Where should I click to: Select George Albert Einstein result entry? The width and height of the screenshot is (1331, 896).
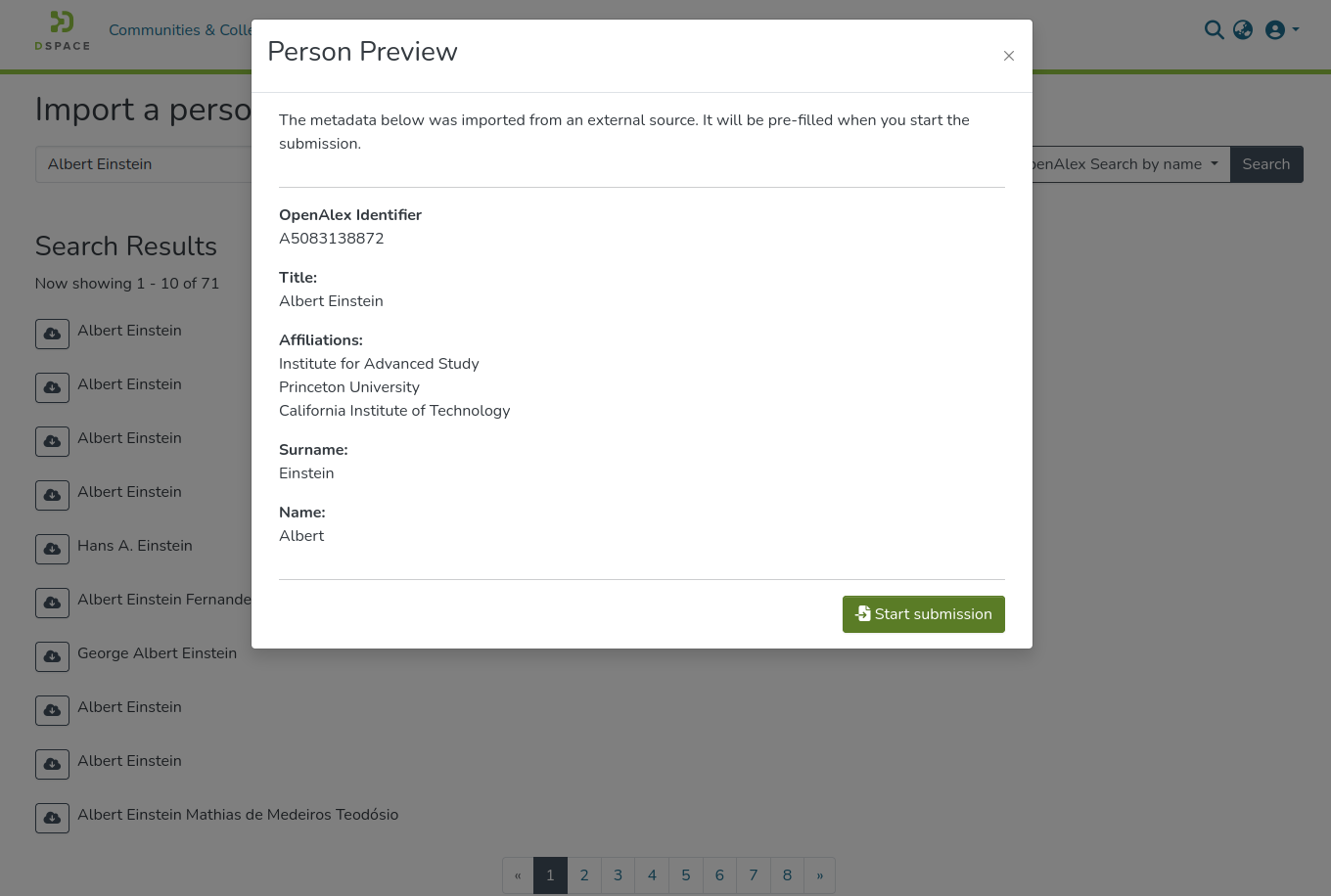tap(157, 653)
